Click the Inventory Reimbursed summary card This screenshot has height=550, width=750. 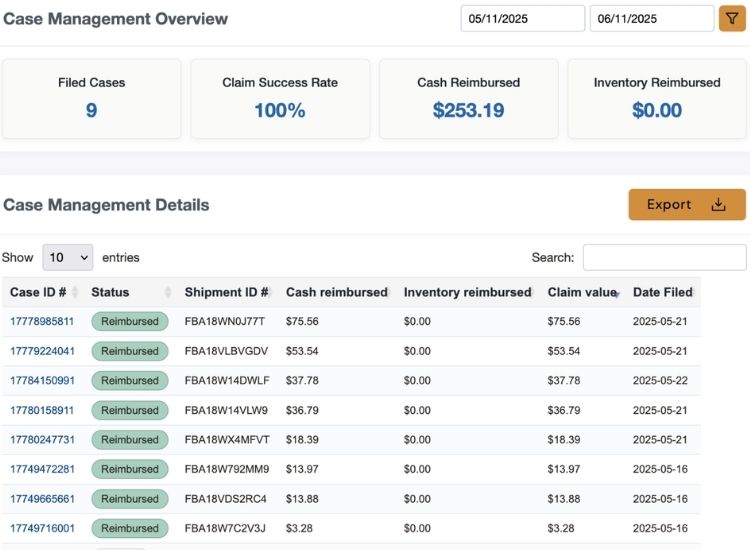click(657, 99)
